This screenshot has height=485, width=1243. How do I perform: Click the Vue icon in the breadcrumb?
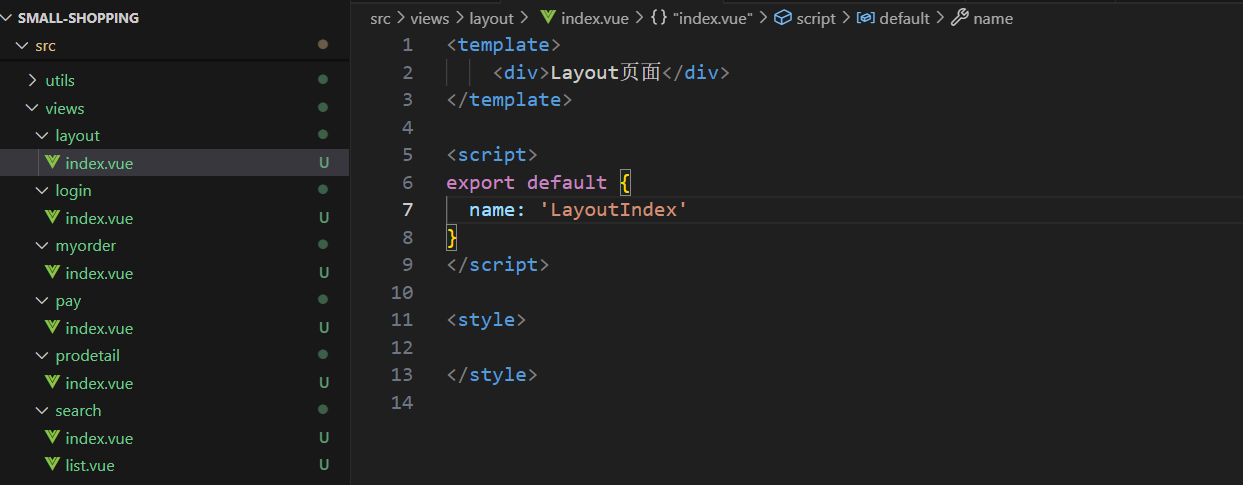tap(548, 18)
